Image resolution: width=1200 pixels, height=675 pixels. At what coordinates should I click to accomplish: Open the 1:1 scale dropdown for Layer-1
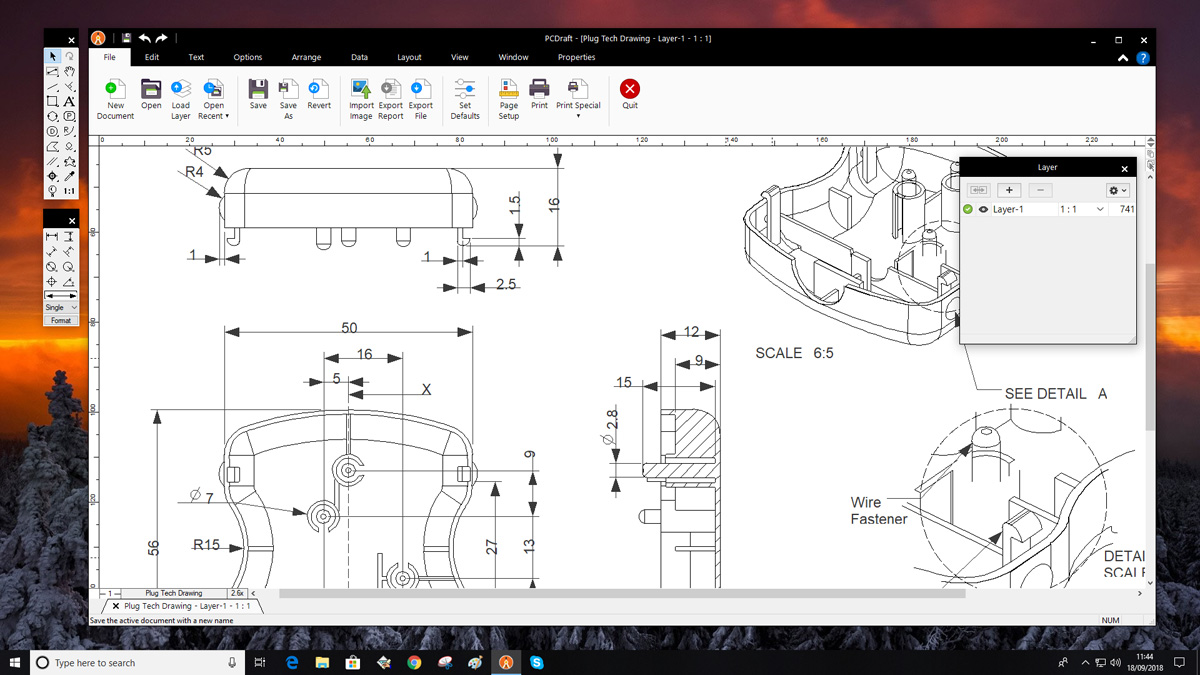[x=1100, y=209]
